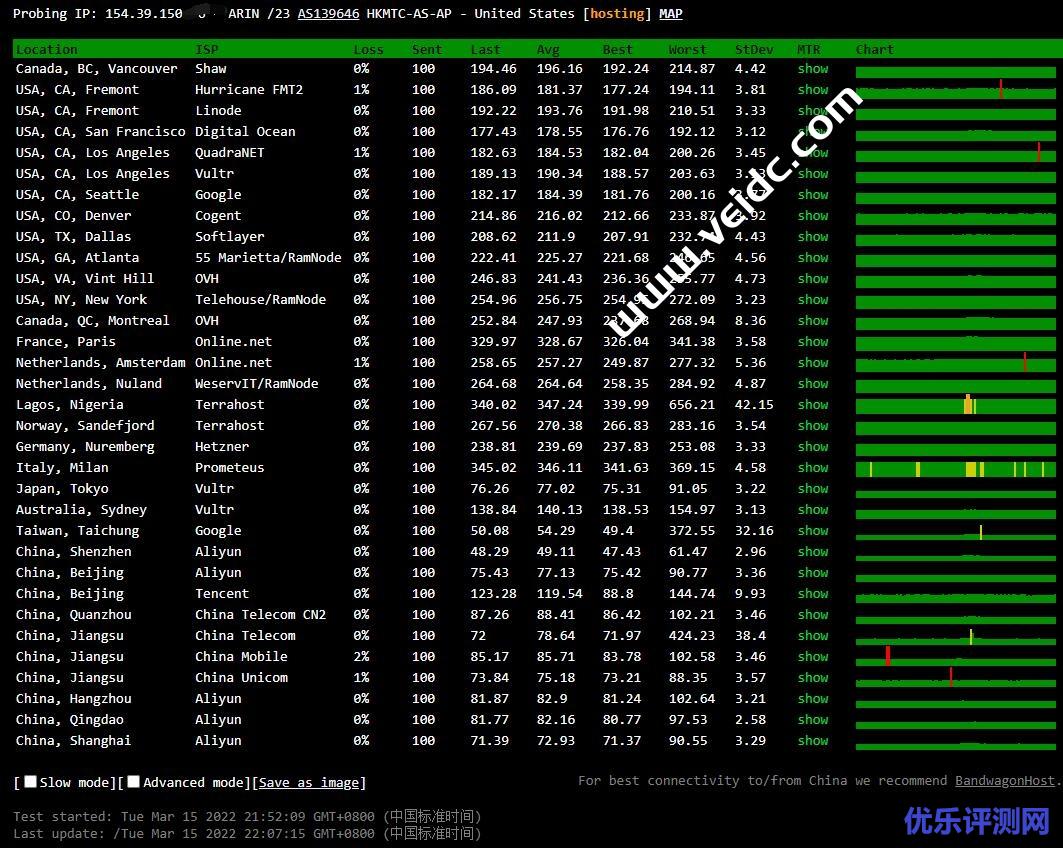Viewport: 1063px width, 848px height.
Task: Show MTR for Hurricane FMT2 row
Action: point(813,89)
